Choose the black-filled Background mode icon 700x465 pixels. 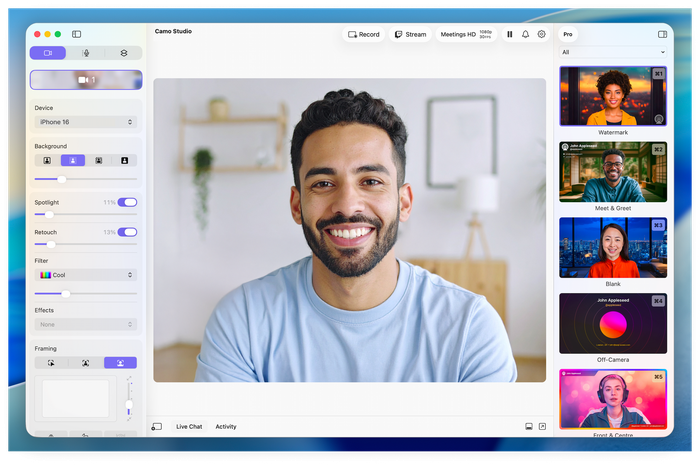(x=125, y=160)
